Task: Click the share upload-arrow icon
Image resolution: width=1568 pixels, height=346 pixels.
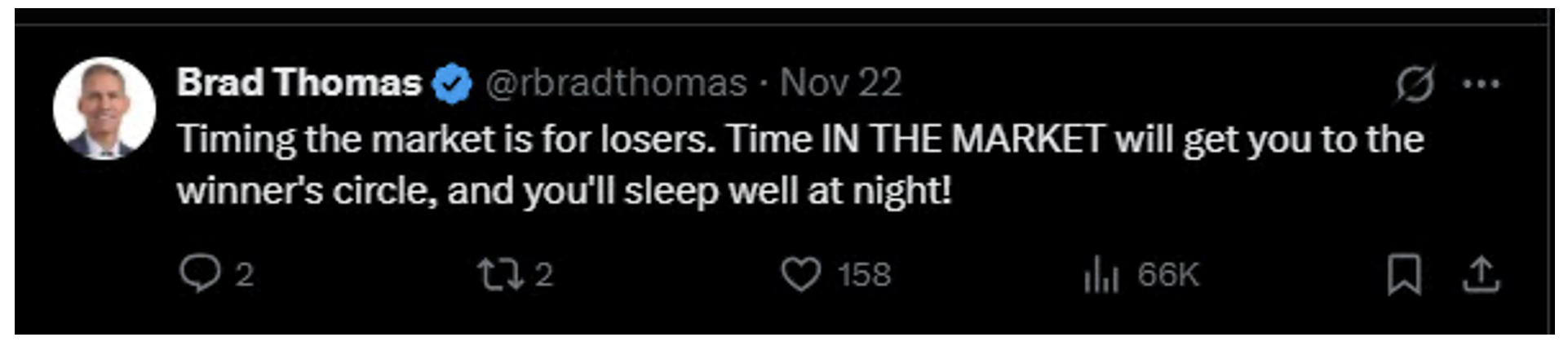Action: click(1481, 275)
